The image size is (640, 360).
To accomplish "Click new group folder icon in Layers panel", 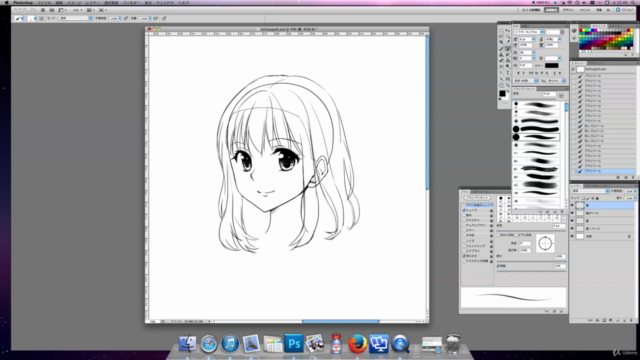I will click(x=618, y=320).
